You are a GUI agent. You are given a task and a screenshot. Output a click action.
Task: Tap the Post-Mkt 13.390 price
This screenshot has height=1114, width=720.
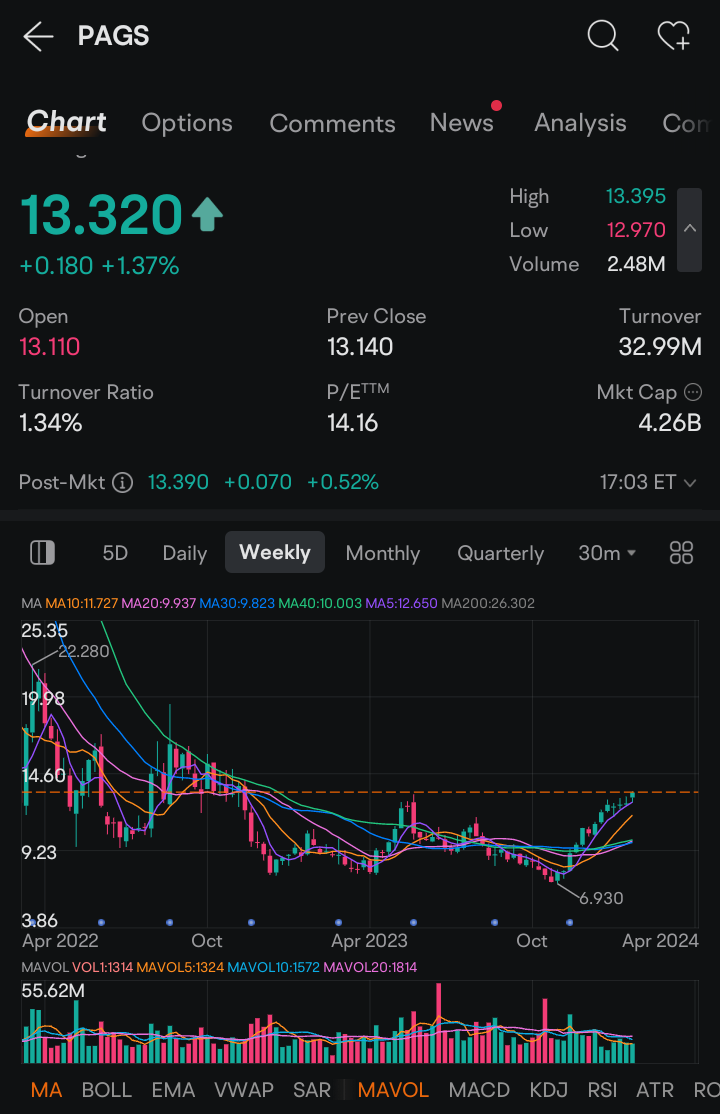178,482
